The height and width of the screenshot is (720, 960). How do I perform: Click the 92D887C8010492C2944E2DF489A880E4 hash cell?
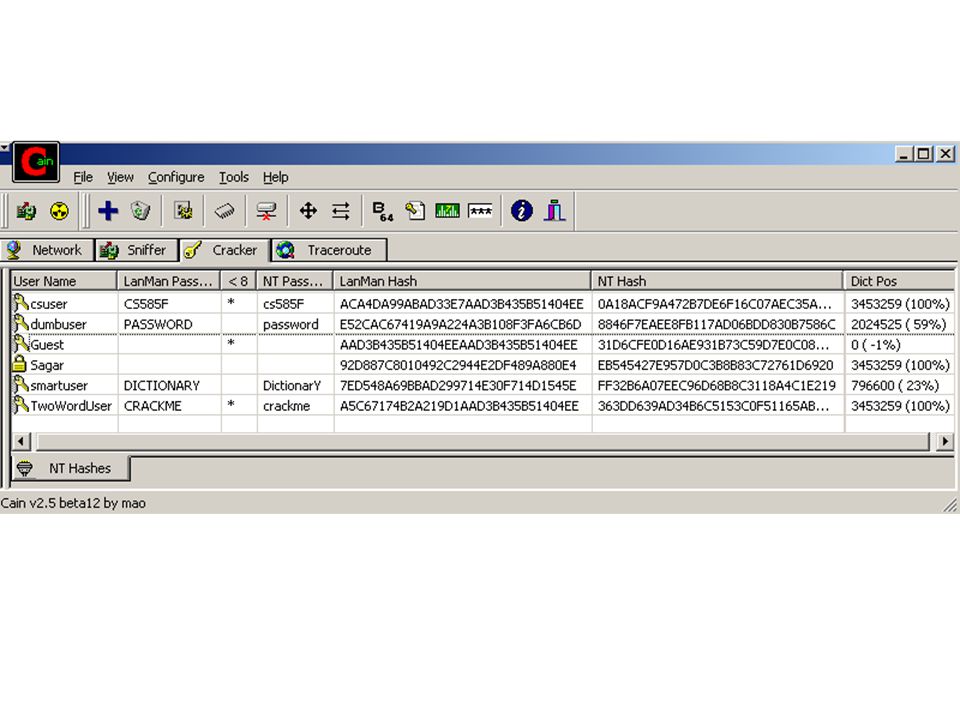458,366
